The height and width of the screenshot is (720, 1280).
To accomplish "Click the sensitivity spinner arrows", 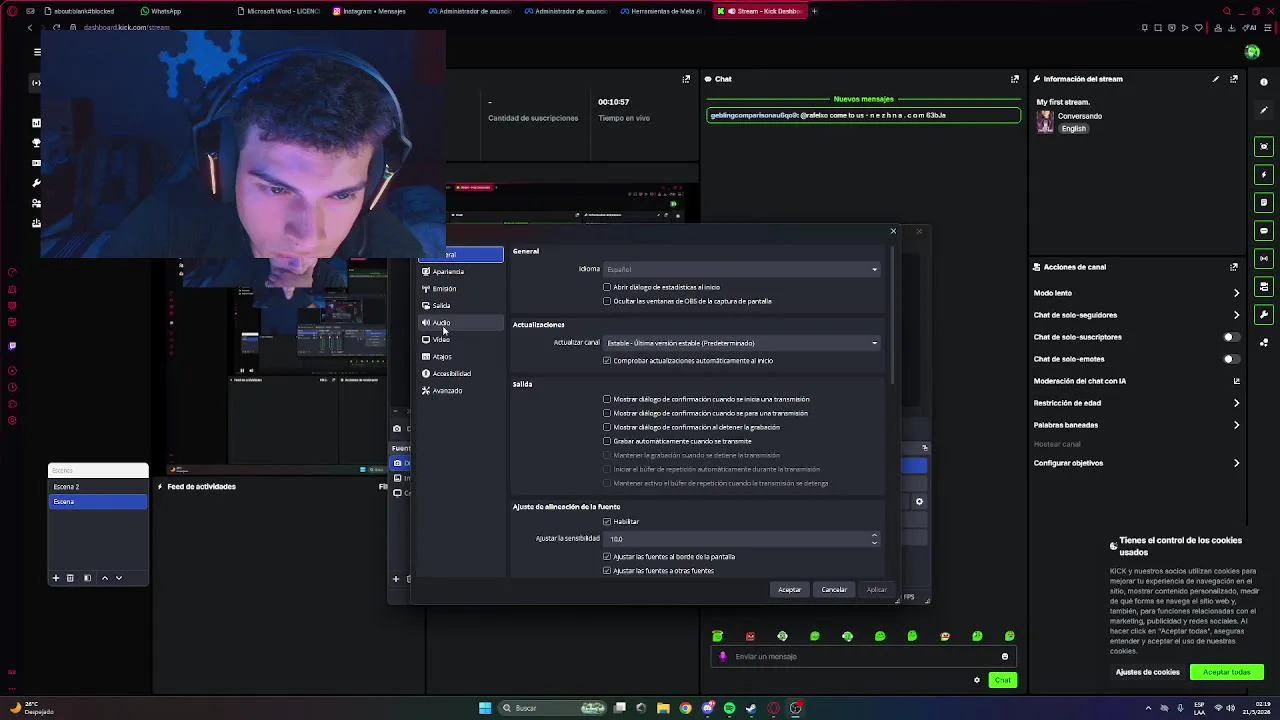I will (874, 539).
